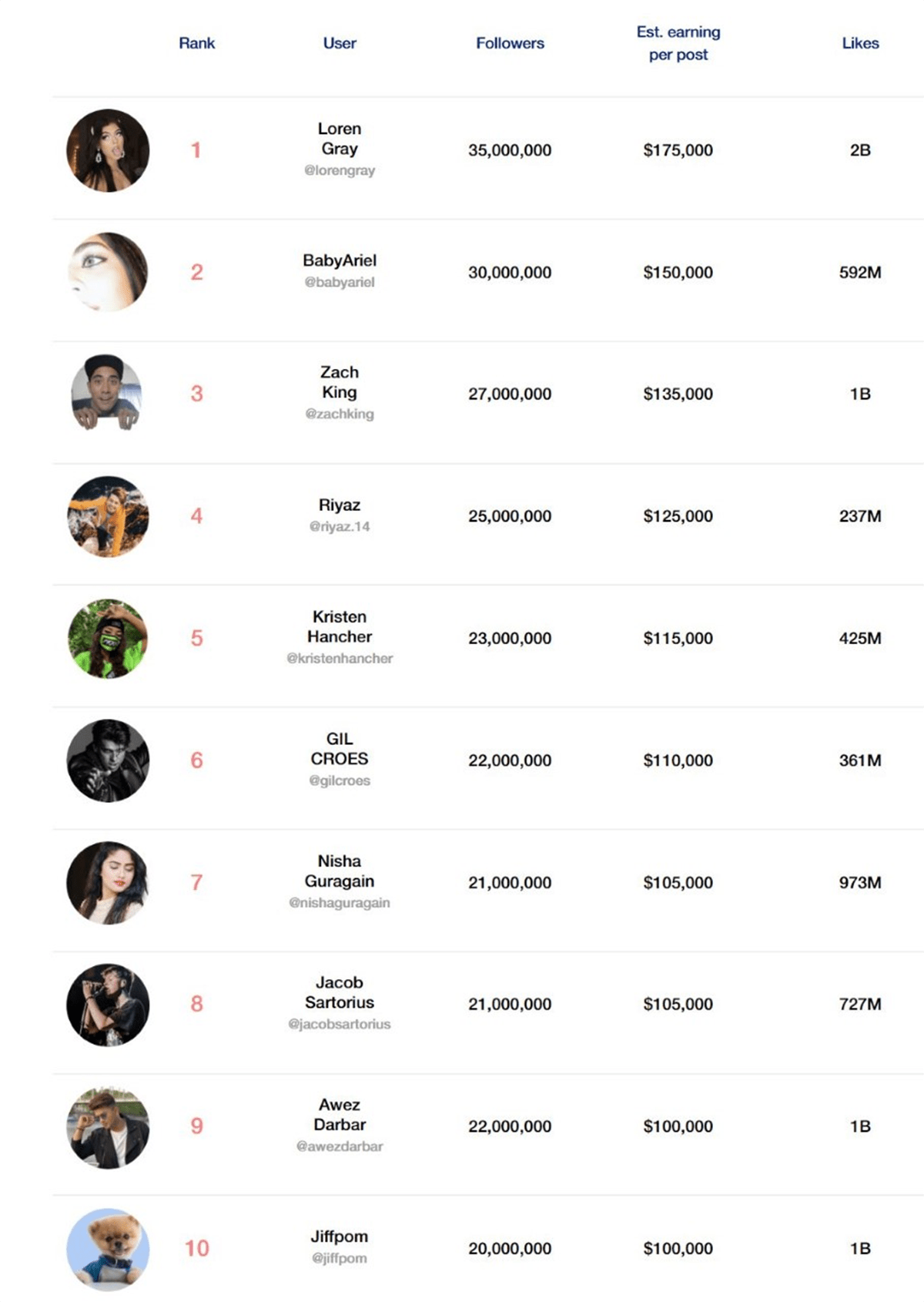Click GIL CROES black-and-white avatar
This screenshot has height=1302, width=924.
[108, 760]
